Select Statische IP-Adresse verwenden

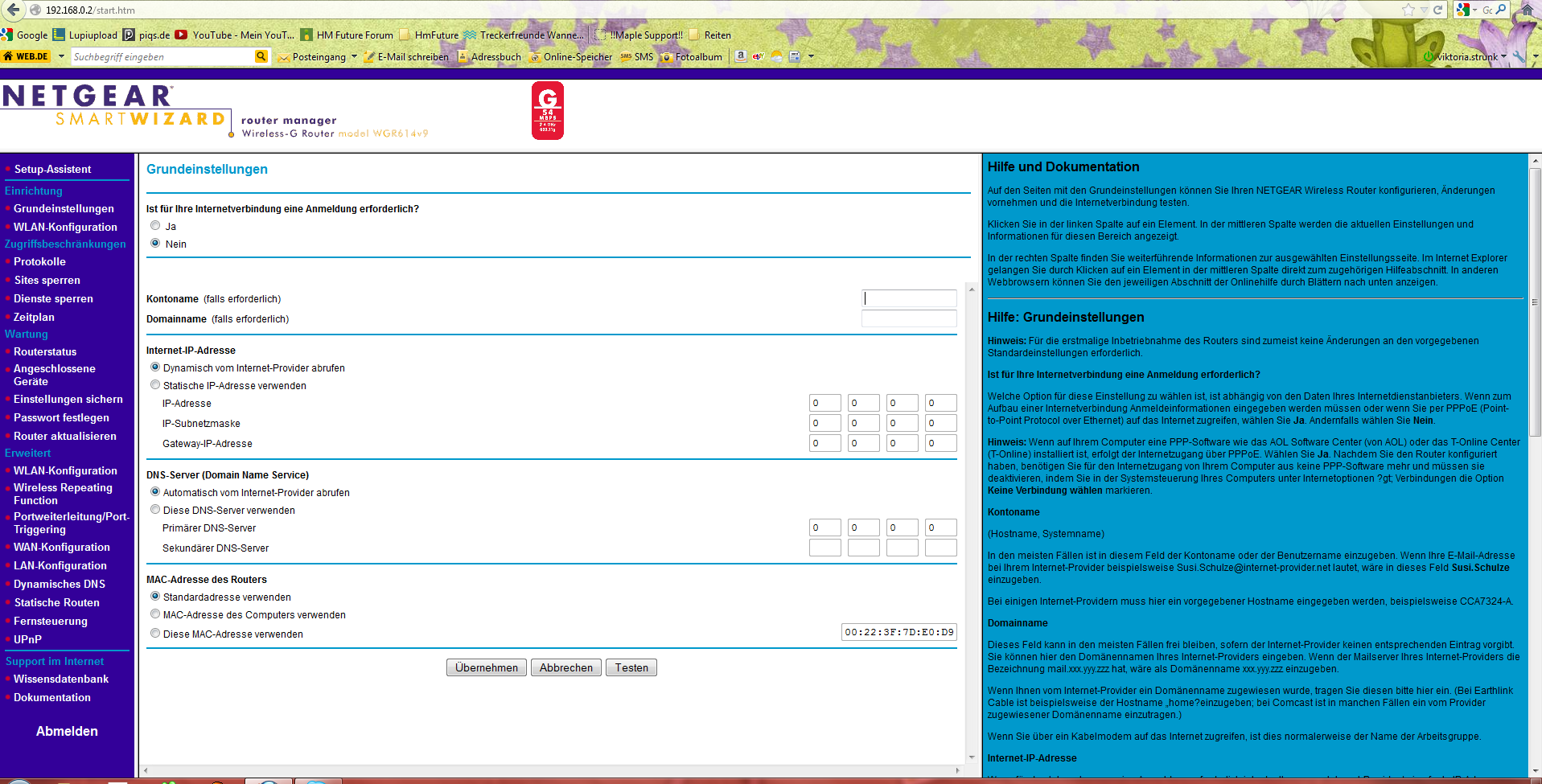pos(155,384)
